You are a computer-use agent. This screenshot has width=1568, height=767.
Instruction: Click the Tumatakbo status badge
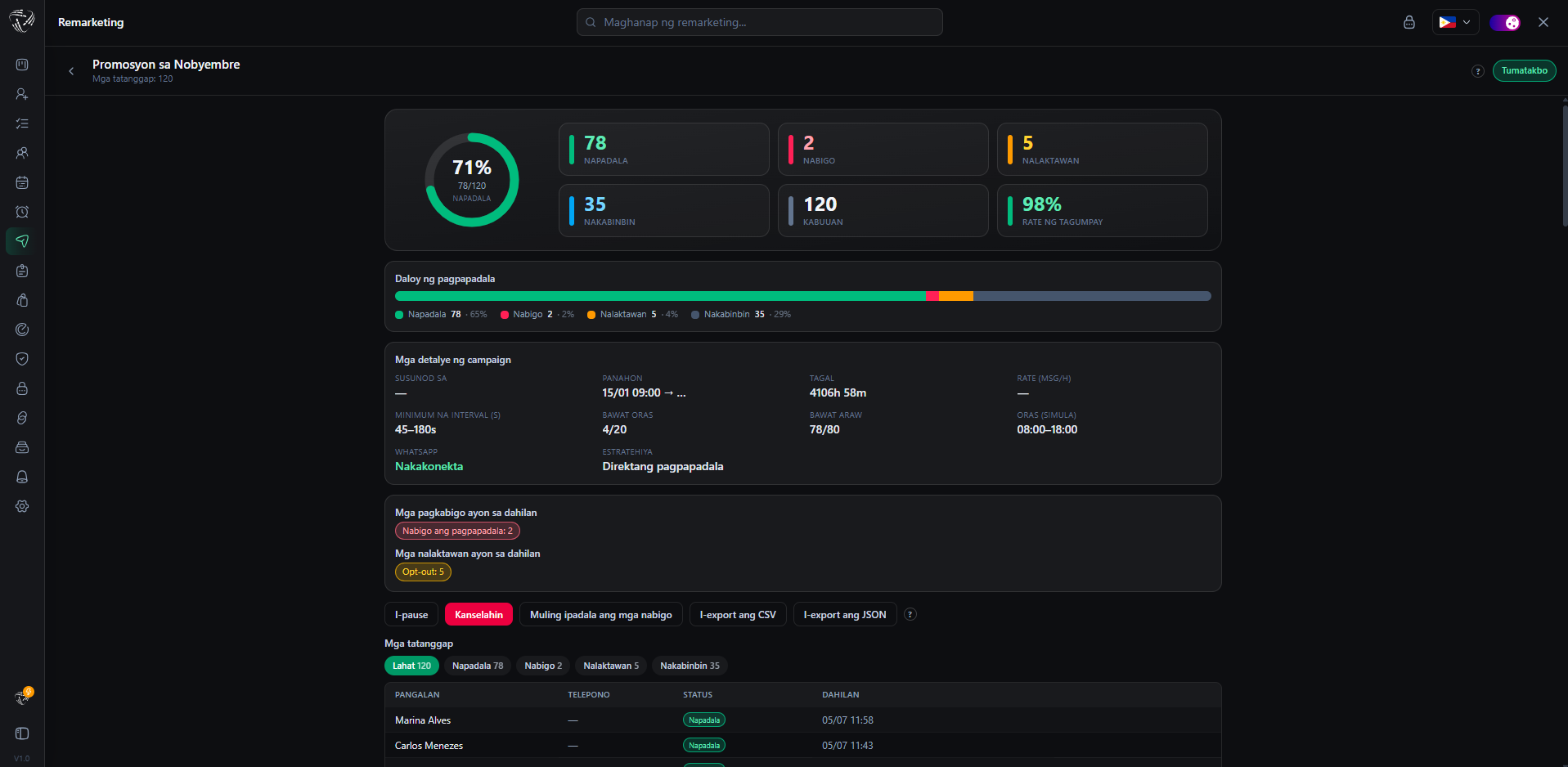point(1524,71)
